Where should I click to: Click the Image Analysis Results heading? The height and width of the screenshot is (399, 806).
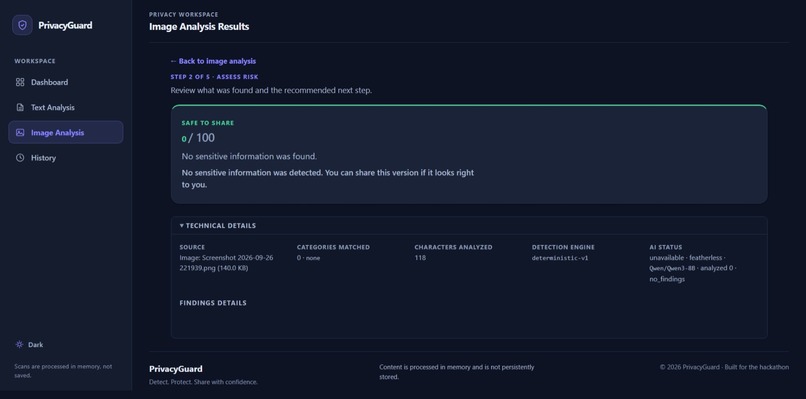[x=199, y=27]
